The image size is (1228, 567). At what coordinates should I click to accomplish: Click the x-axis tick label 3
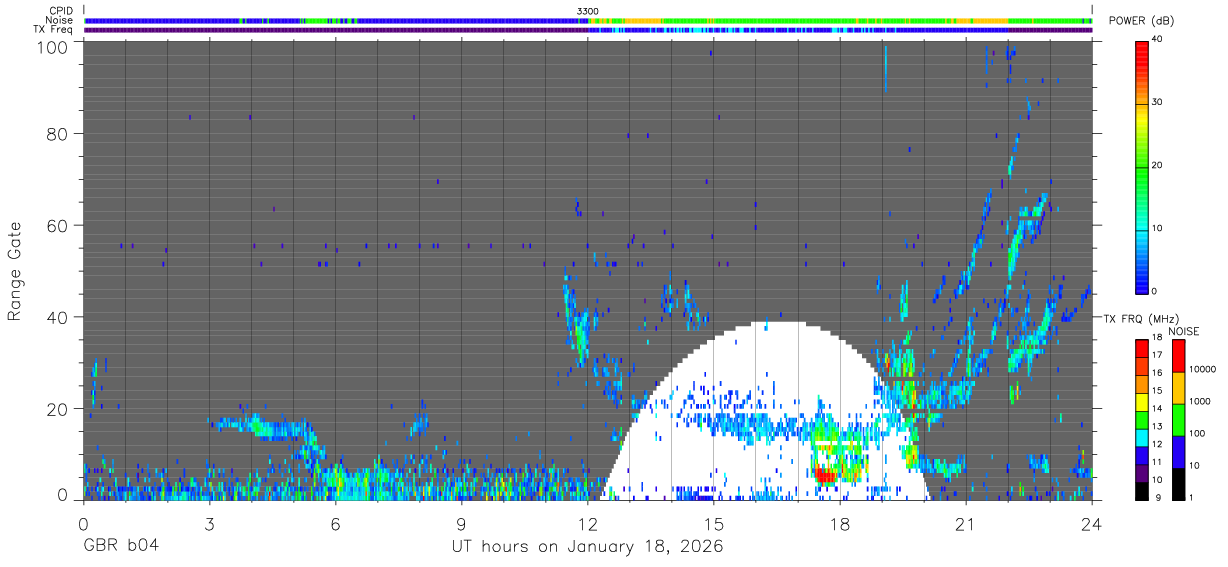click(209, 523)
